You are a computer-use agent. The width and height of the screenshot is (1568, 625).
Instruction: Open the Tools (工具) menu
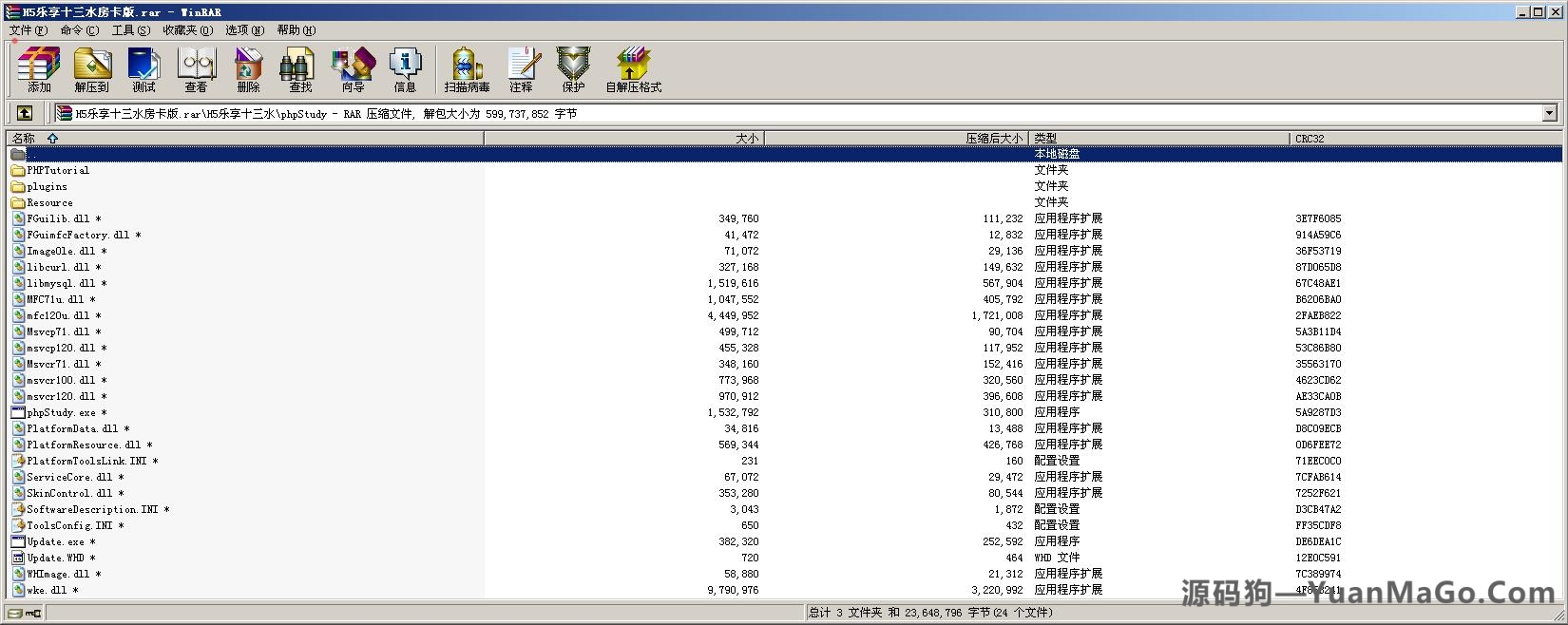point(131,30)
